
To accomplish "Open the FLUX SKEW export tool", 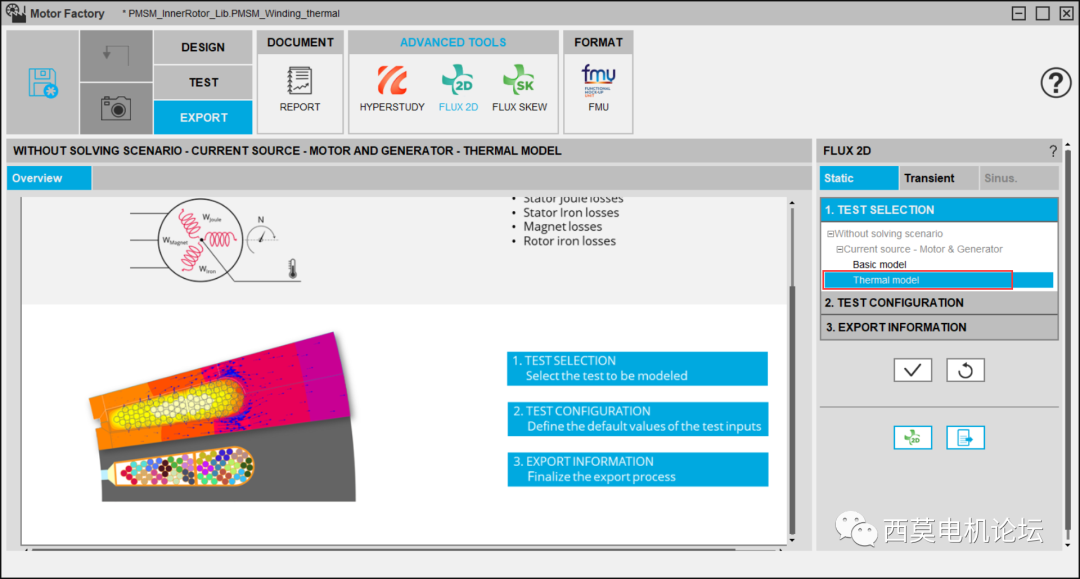I will coord(519,90).
